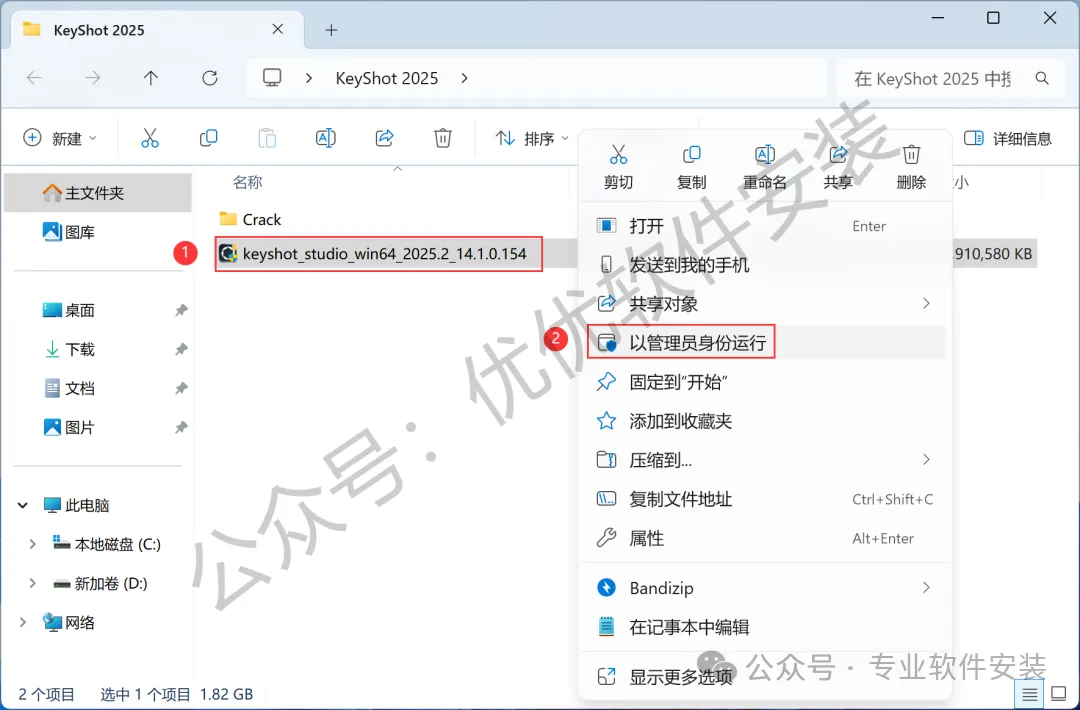This screenshot has width=1080, height=710.
Task: Open a new tab with plus button
Action: click(x=331, y=30)
